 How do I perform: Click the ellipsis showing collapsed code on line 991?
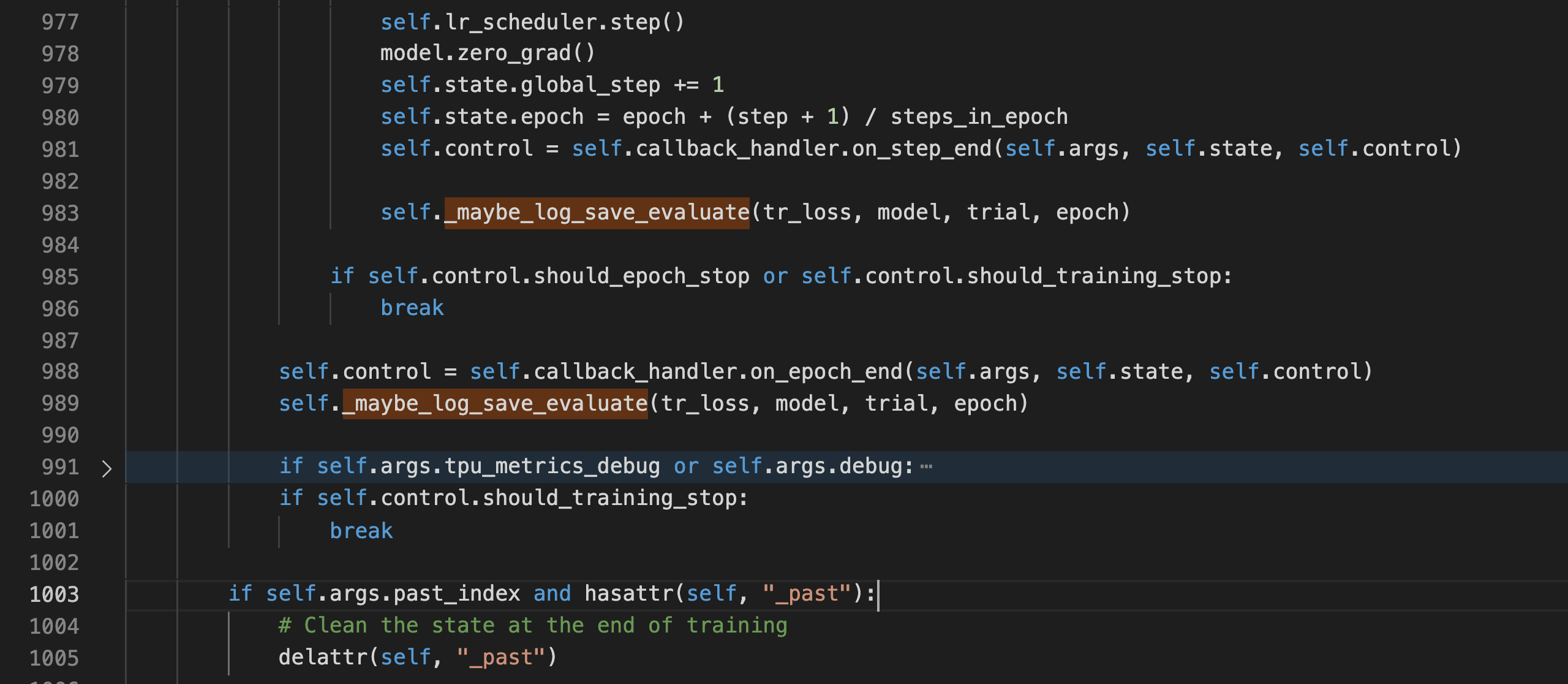pos(925,466)
